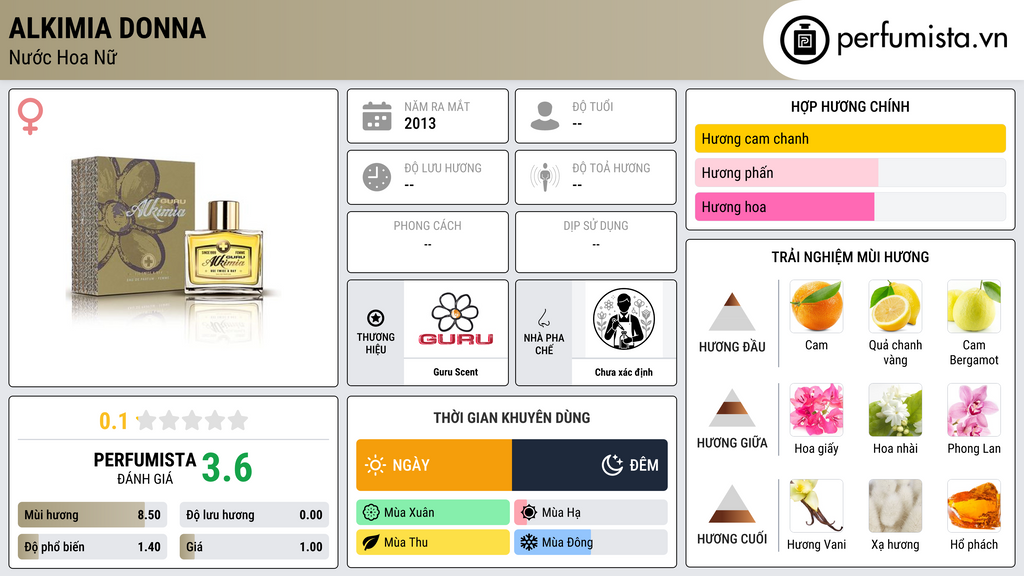Click the Hương cam chanh accord bar
This screenshot has width=1024, height=576.
[850, 138]
